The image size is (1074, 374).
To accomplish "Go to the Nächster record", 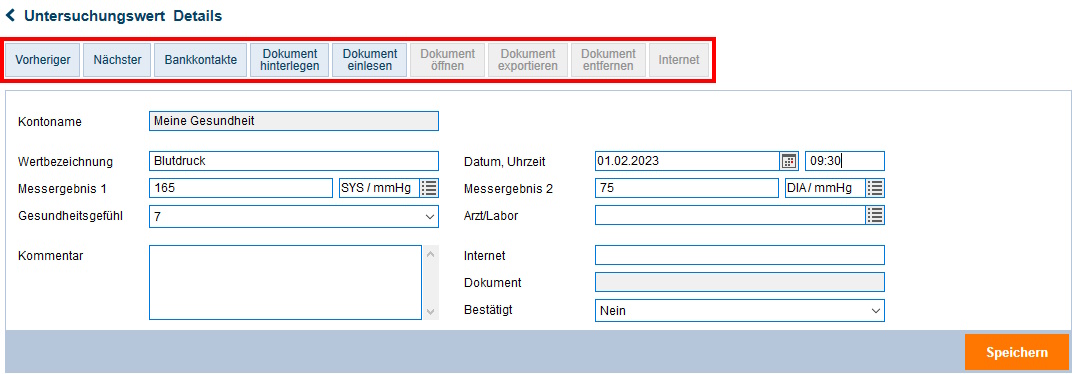I will [x=117, y=60].
